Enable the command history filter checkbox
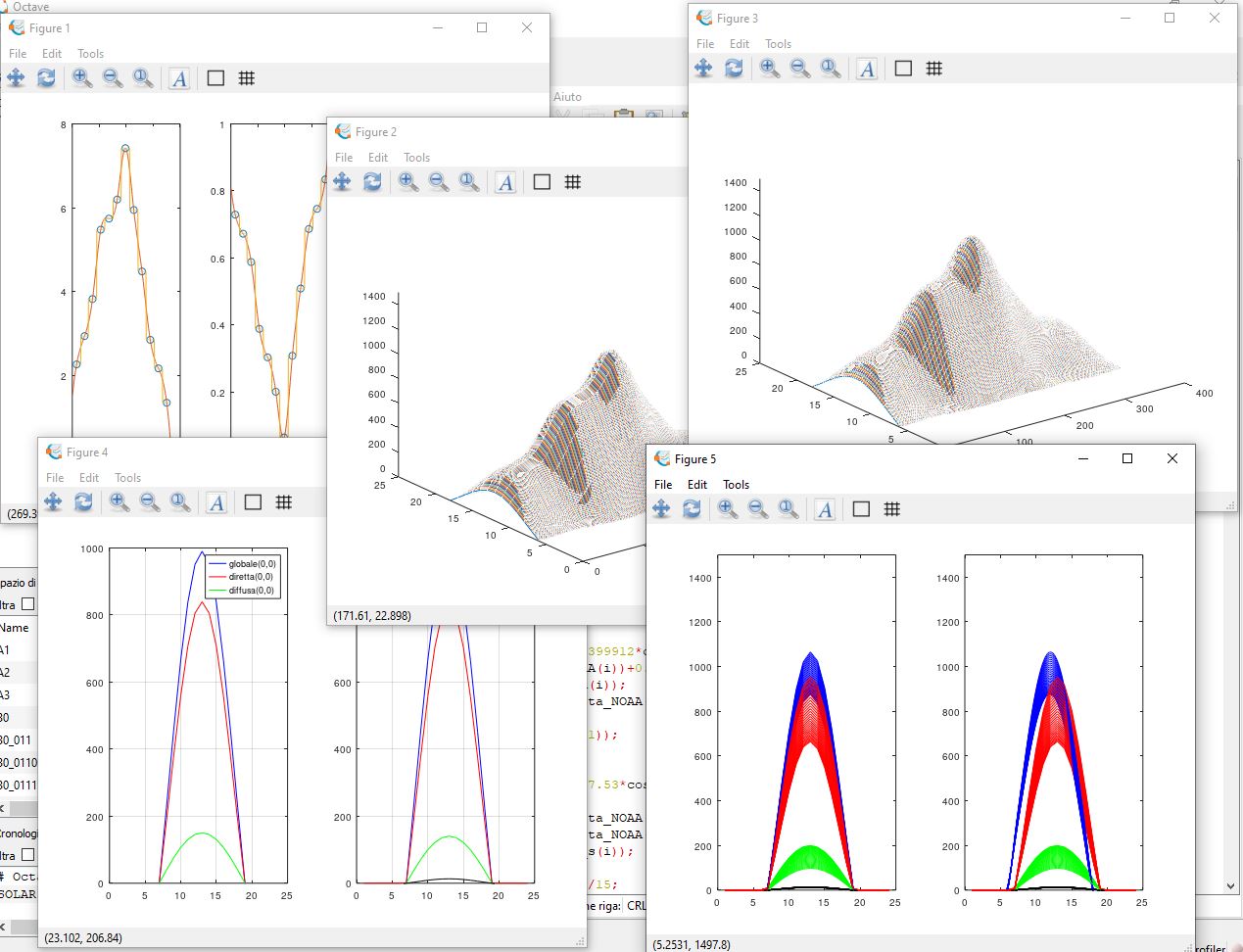Viewport: 1243px width, 952px height. click(27, 855)
